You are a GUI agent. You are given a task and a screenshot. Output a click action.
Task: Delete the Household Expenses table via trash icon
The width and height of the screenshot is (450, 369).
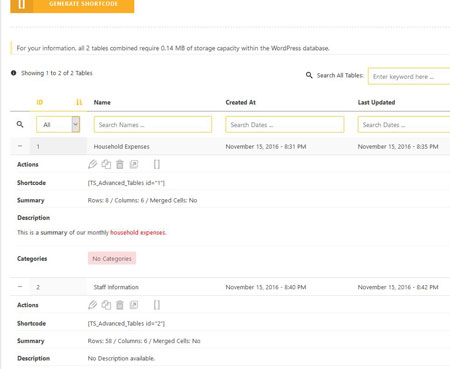(x=120, y=164)
